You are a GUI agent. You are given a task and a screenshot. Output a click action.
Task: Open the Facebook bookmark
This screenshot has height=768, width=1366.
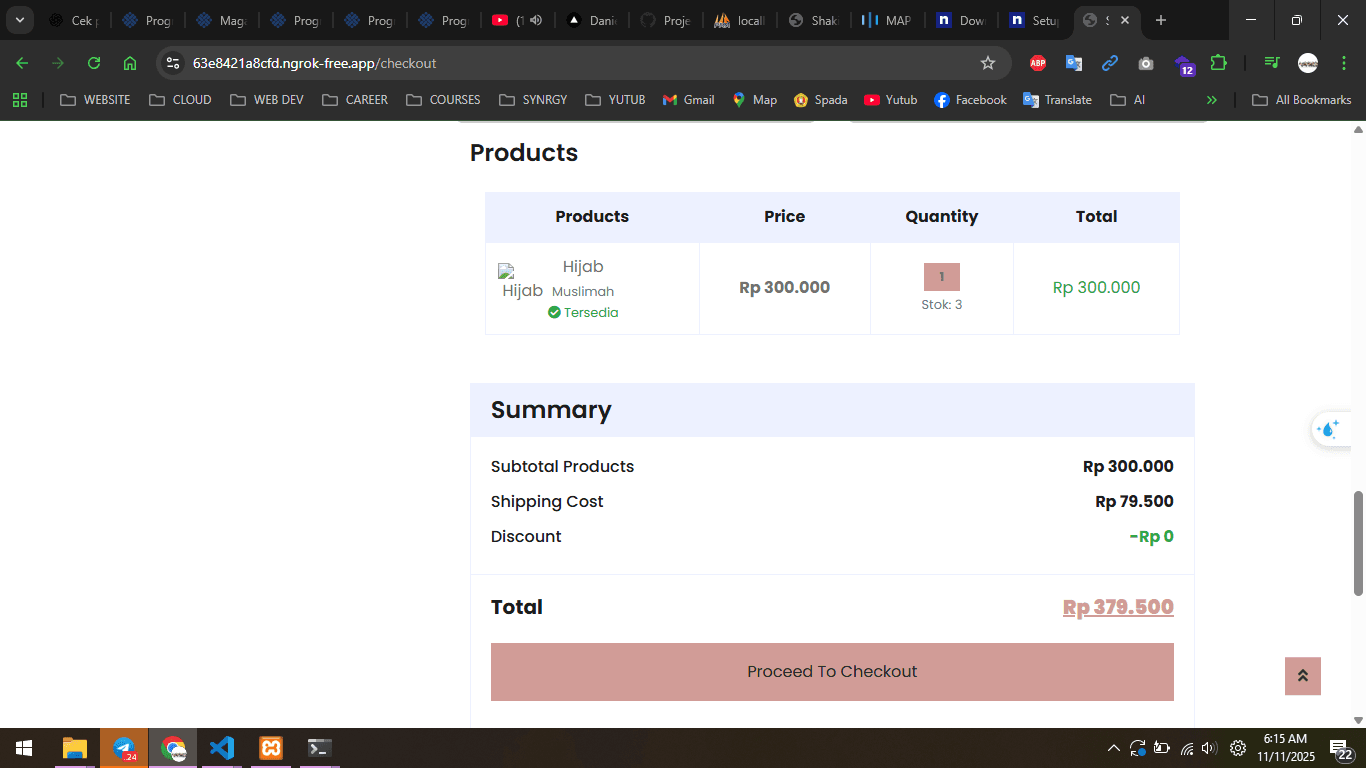click(969, 99)
